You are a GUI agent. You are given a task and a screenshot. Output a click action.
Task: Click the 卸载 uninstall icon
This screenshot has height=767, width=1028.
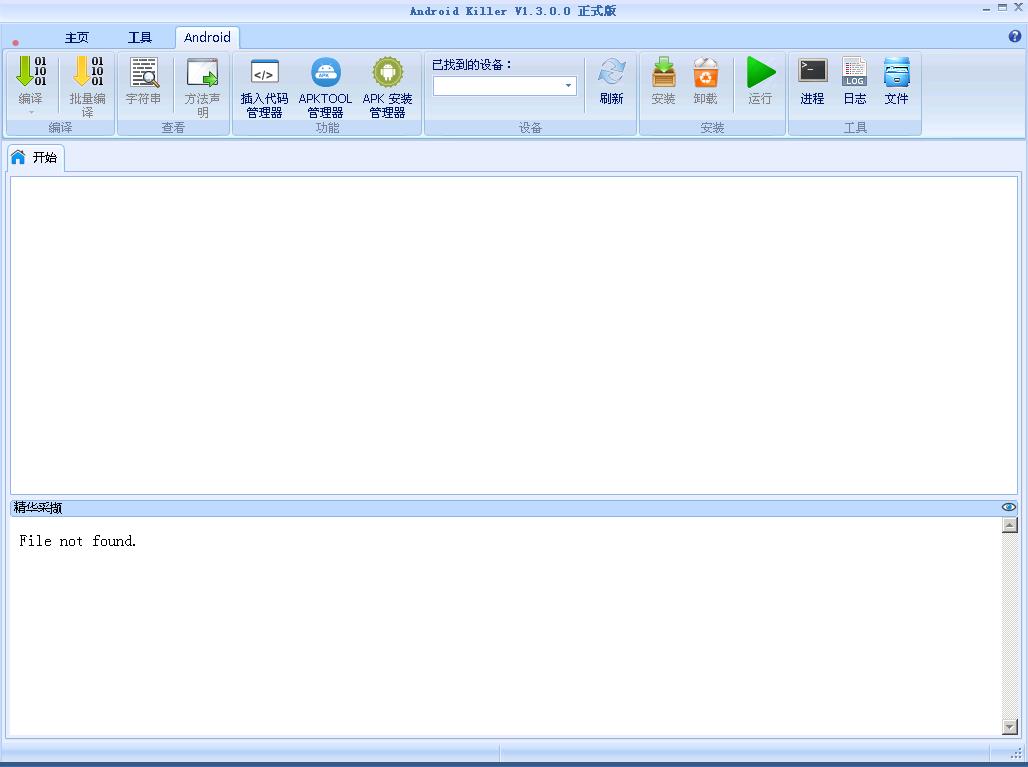[x=705, y=71]
